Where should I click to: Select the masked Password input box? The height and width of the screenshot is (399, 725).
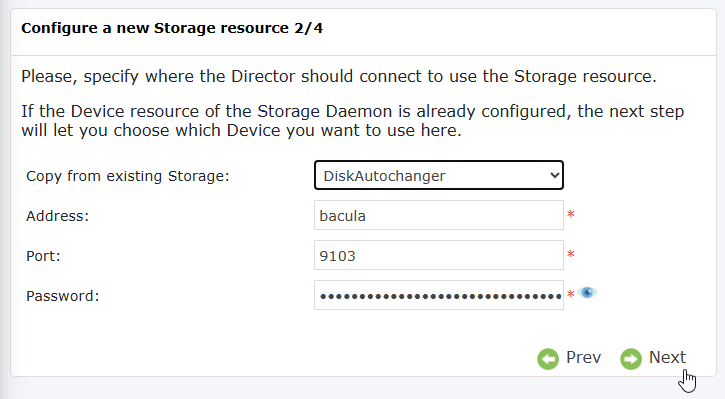click(439, 295)
